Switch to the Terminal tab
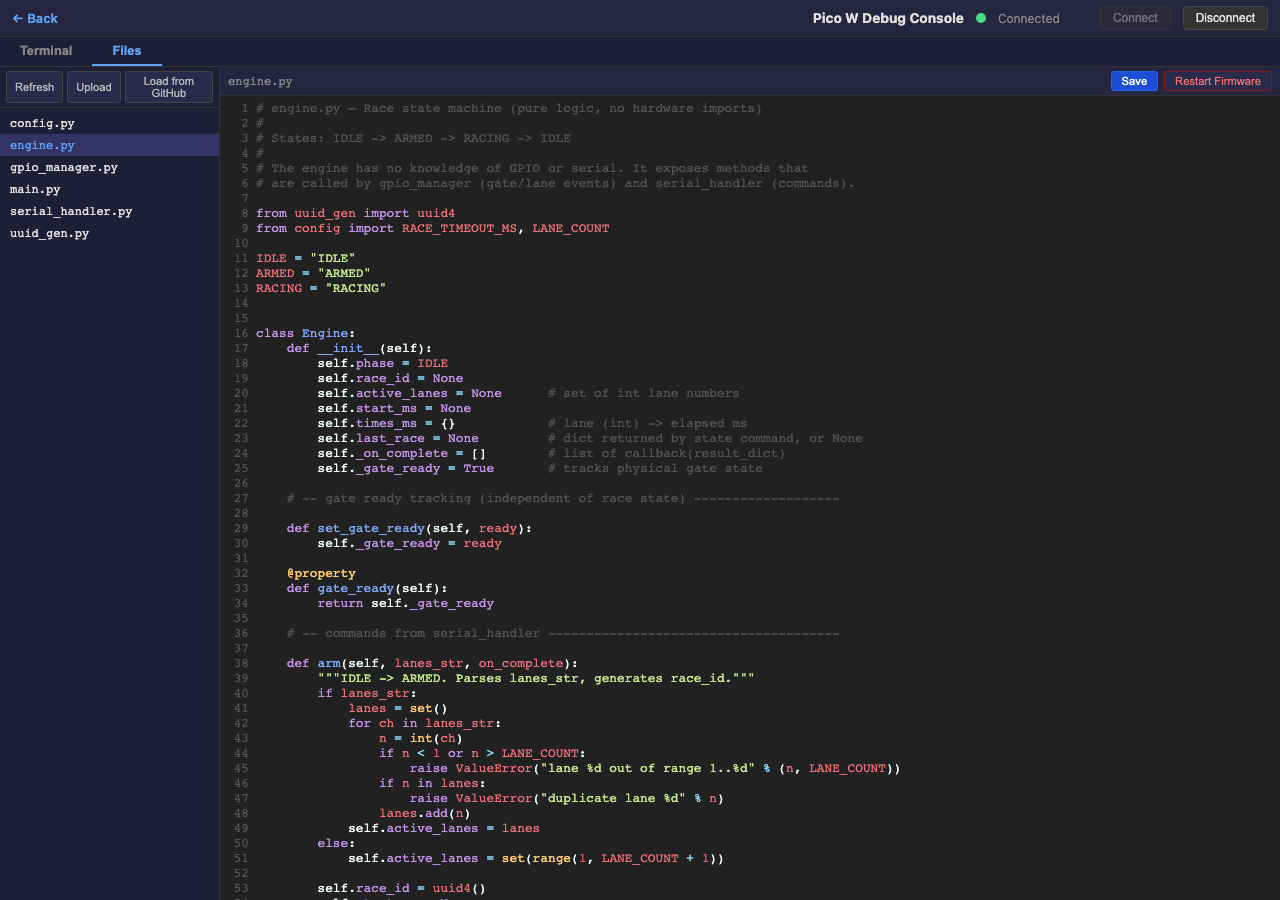 45,50
